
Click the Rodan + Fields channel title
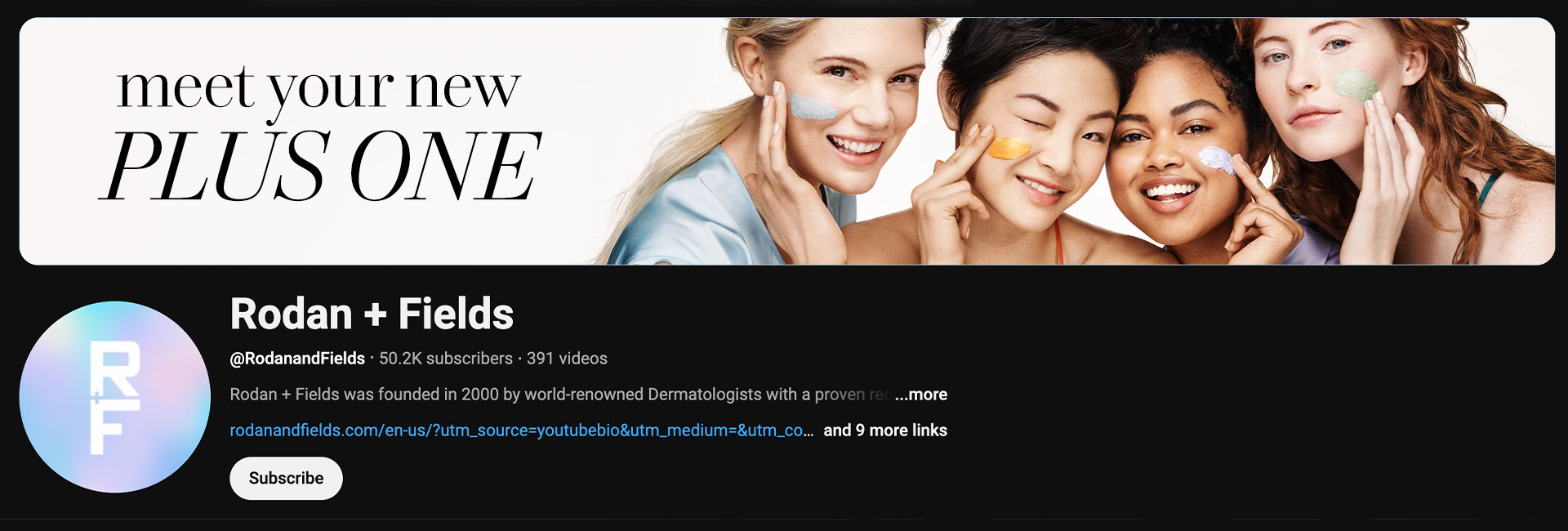[x=372, y=314]
